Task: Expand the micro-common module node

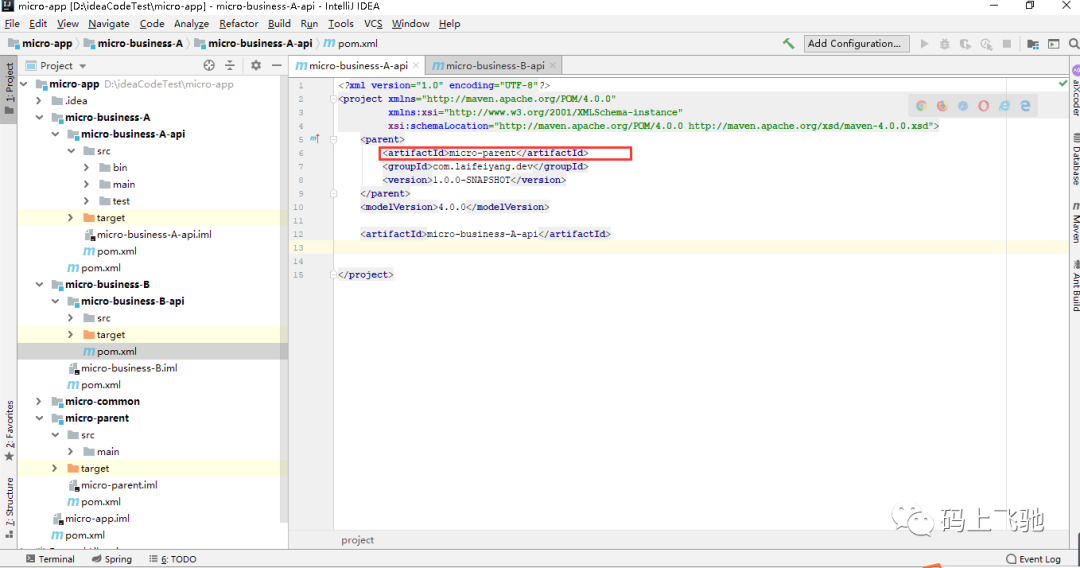Action: coord(39,401)
